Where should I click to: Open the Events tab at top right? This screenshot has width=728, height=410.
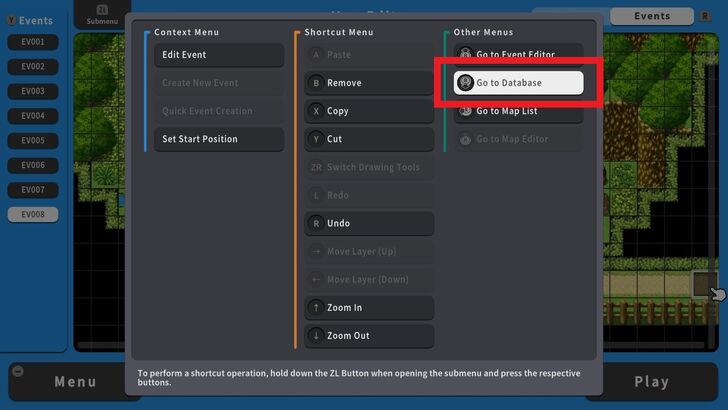click(x=652, y=16)
